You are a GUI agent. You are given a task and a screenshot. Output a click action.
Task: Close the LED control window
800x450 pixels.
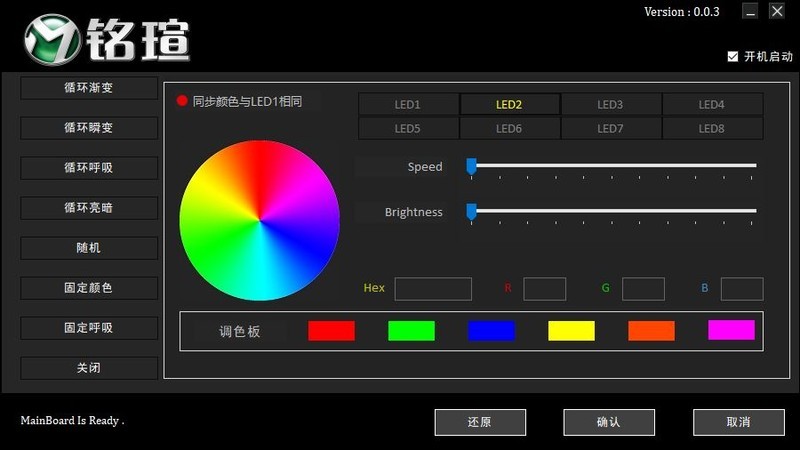click(777, 11)
